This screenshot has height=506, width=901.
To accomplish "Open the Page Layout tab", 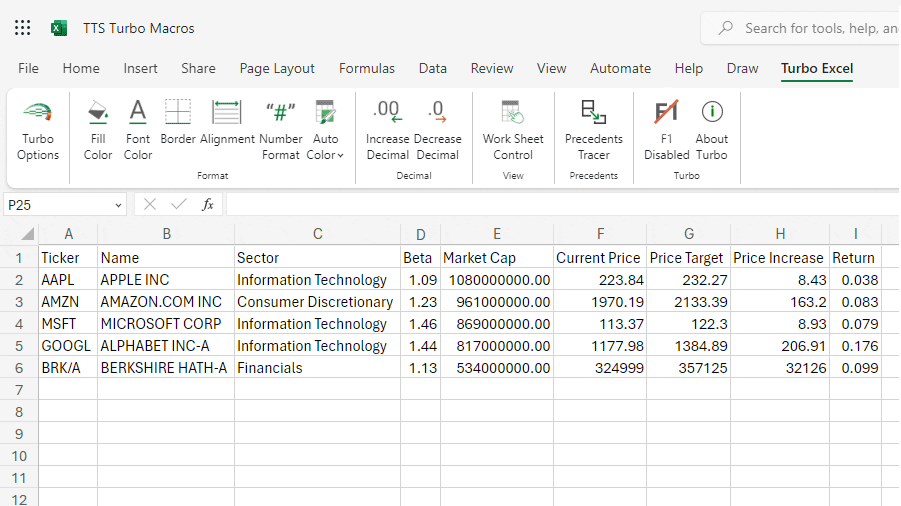I will point(277,69).
